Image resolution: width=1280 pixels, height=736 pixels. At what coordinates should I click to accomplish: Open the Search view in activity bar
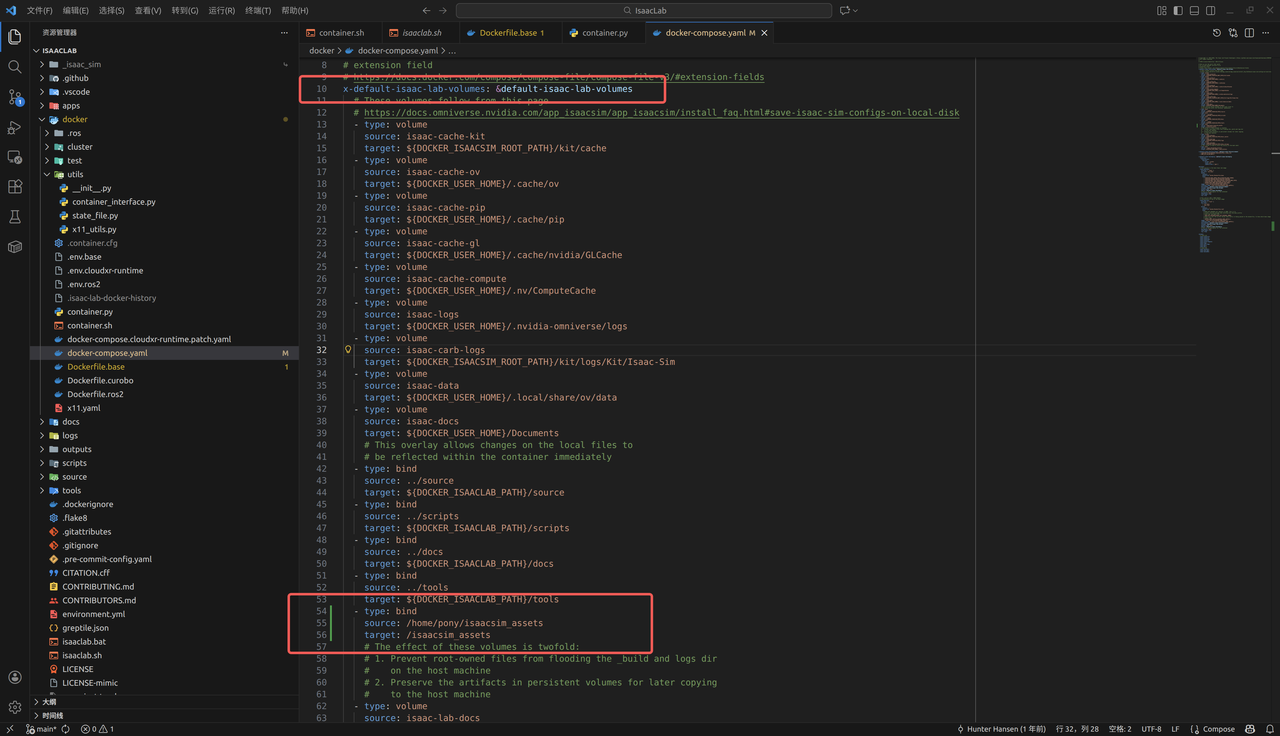click(14, 67)
